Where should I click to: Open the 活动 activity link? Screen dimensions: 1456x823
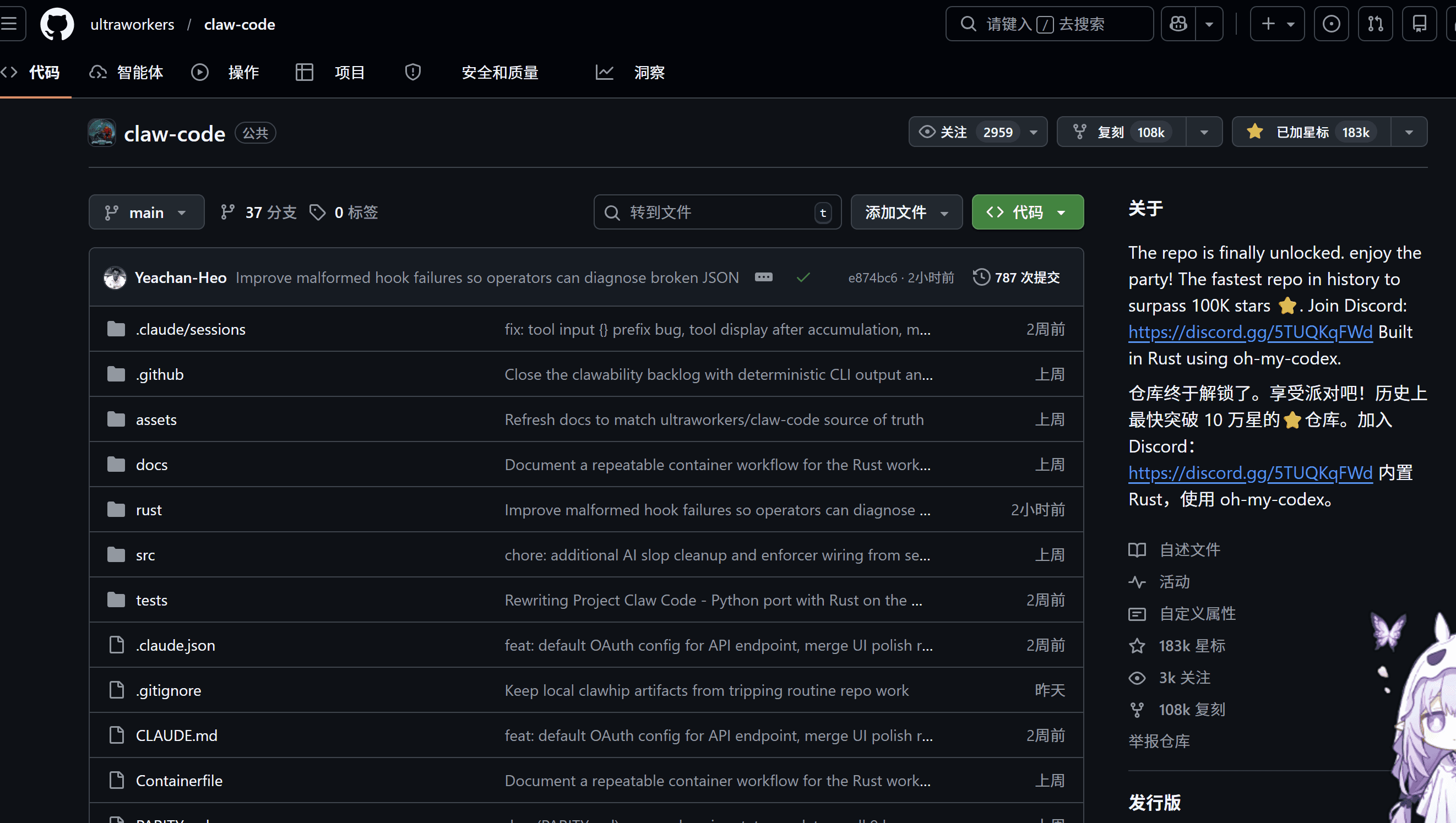[x=1159, y=582]
